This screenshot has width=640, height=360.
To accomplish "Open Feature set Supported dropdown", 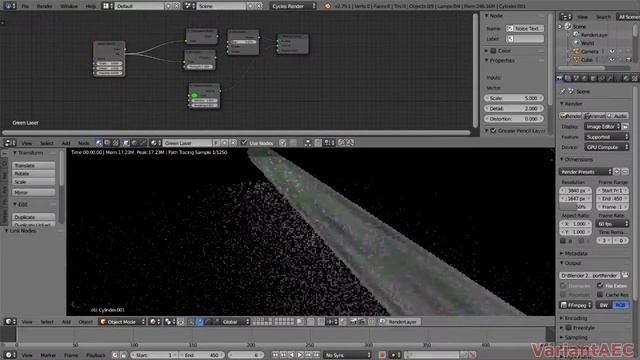I will point(607,137).
